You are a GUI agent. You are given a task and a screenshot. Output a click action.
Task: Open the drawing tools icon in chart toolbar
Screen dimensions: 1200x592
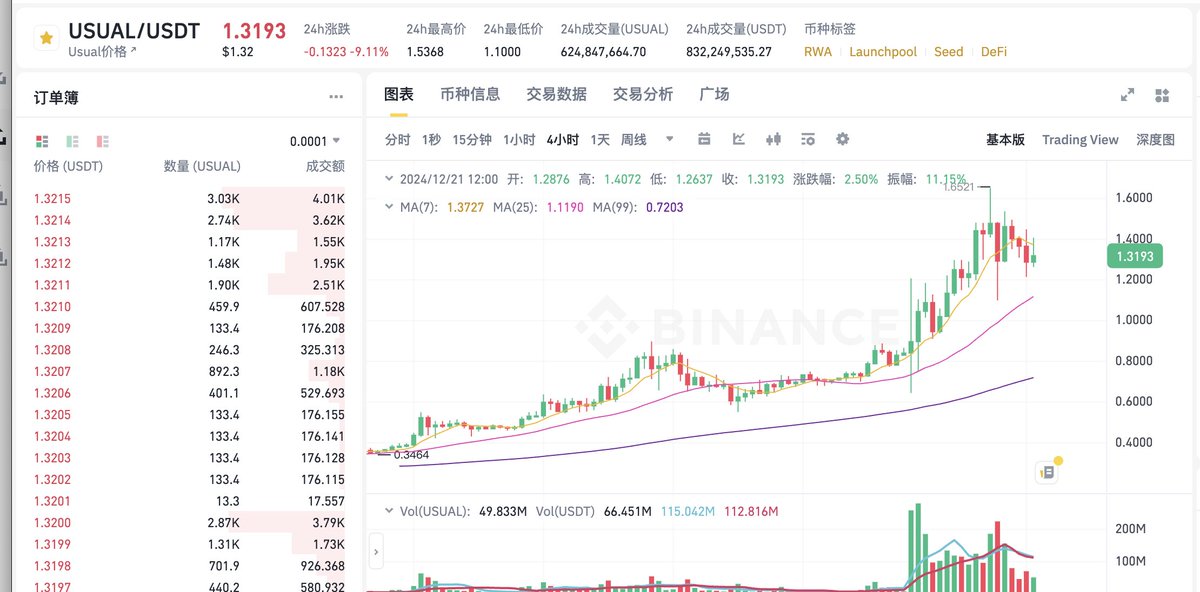coord(704,139)
